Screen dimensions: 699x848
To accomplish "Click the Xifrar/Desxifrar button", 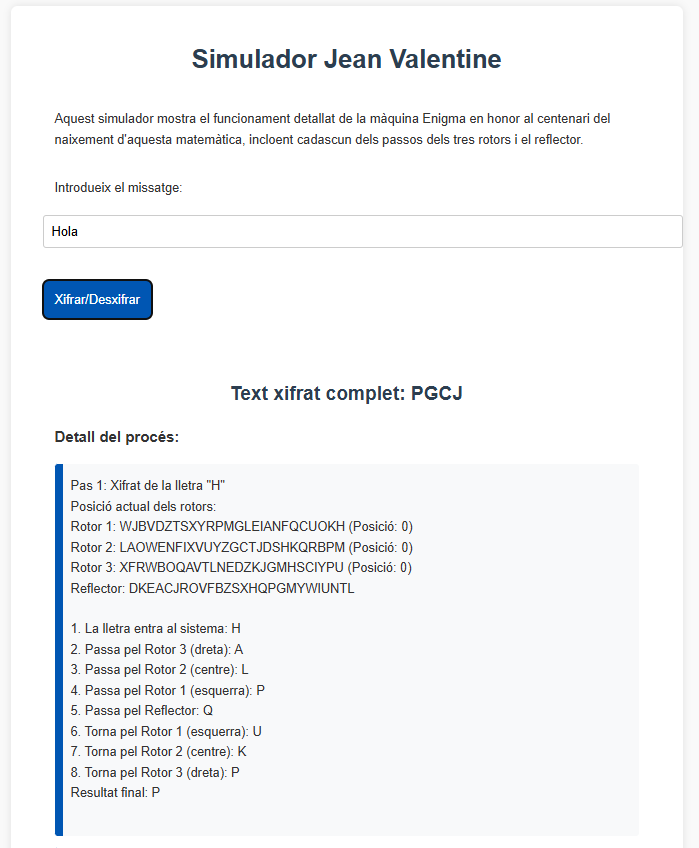I will tap(97, 299).
